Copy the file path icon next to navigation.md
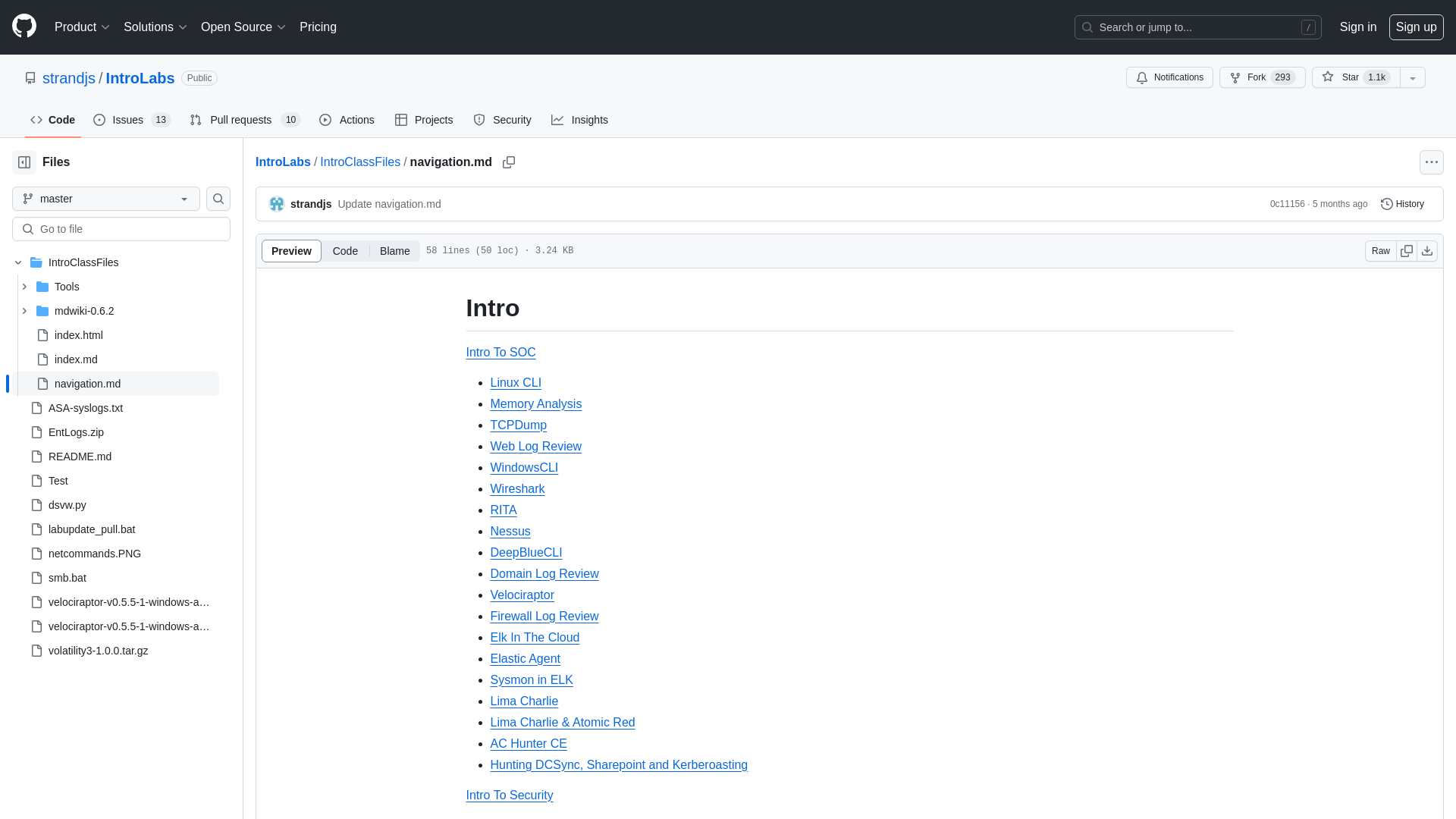The image size is (1456, 819). 509,162
